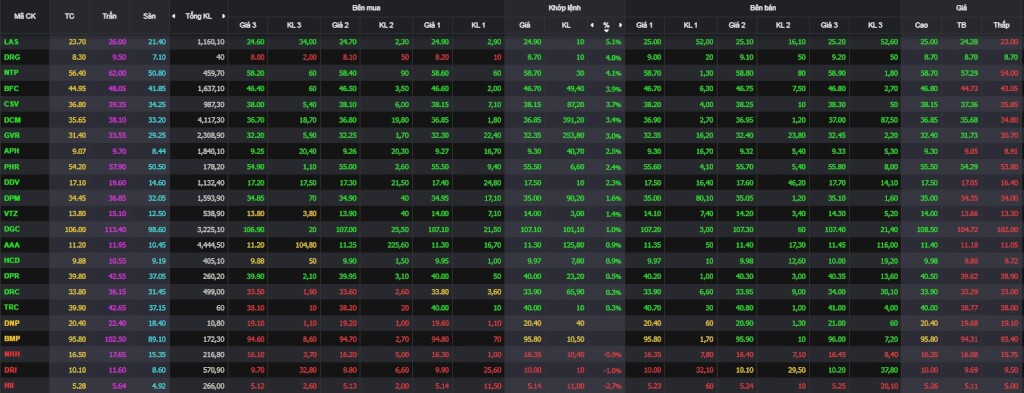Click the Cao price column header
This screenshot has width=1024, height=393.
tap(921, 25)
